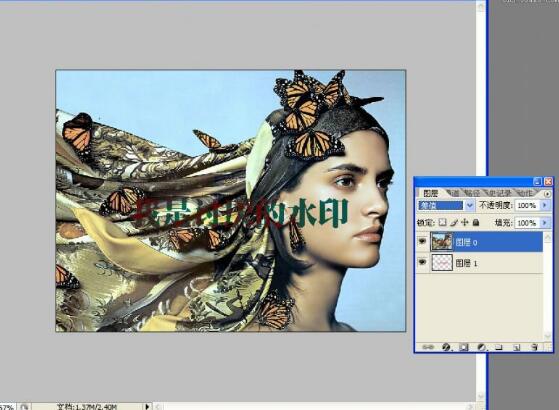Screen dimensions: 559x410
Task: Hide 图层 1 using its eye icon
Action: point(422,262)
